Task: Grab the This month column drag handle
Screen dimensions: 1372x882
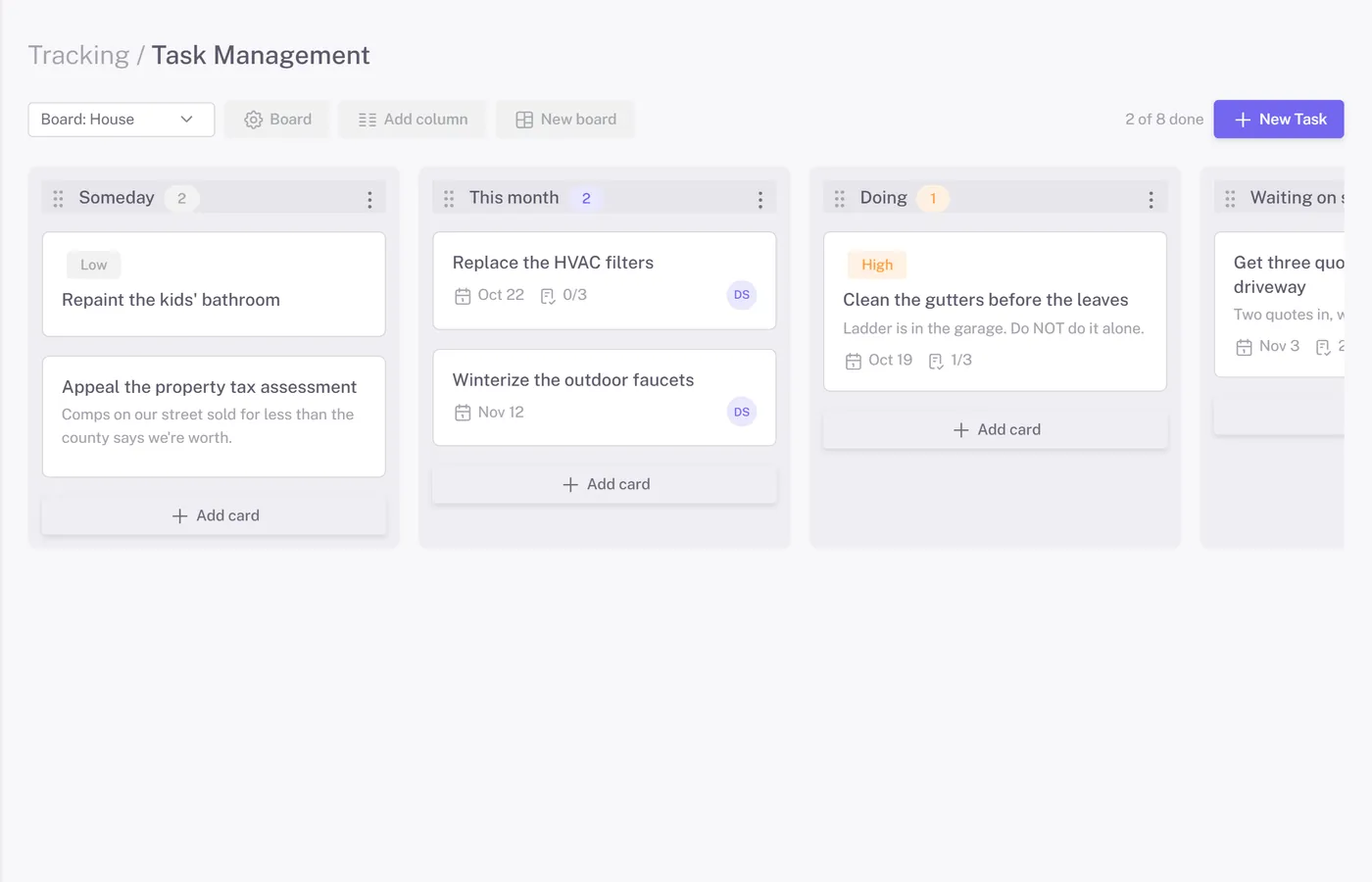Action: click(449, 199)
